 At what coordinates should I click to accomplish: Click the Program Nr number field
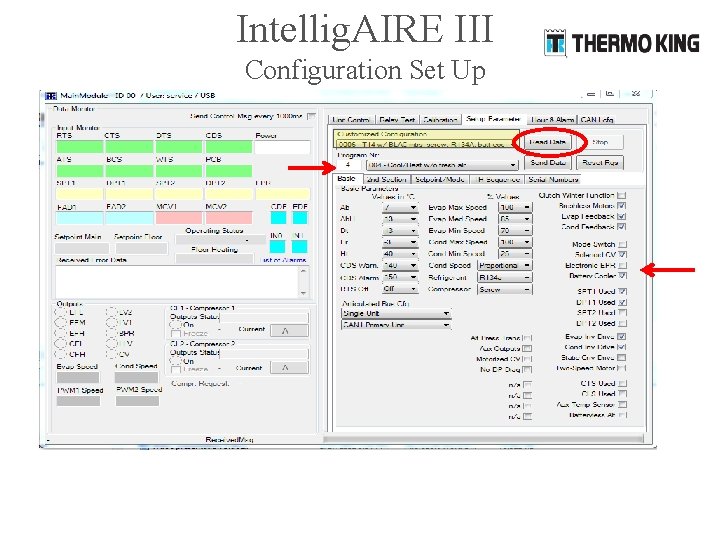pos(348,164)
